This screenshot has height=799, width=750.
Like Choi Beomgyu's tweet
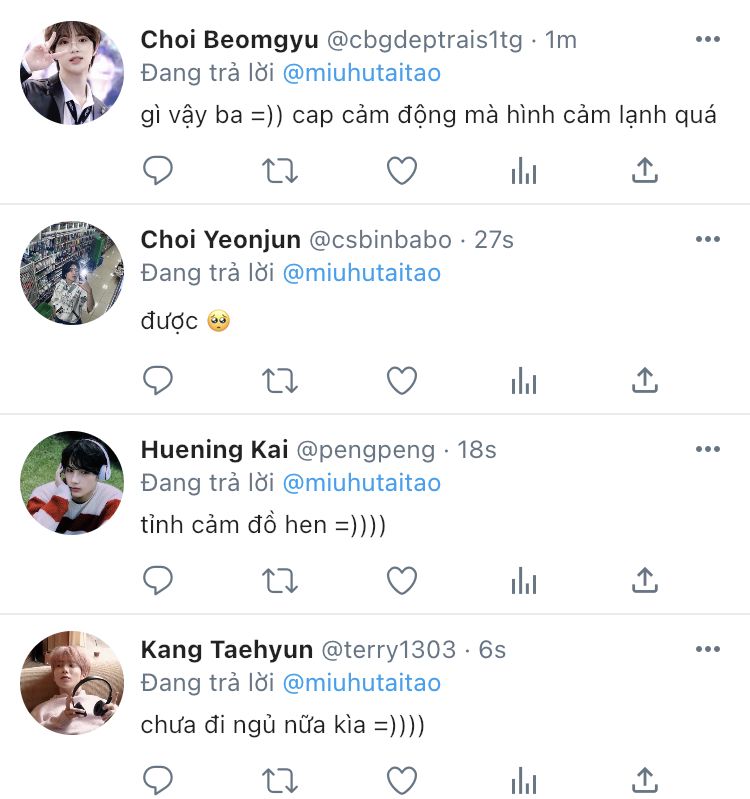tap(402, 171)
